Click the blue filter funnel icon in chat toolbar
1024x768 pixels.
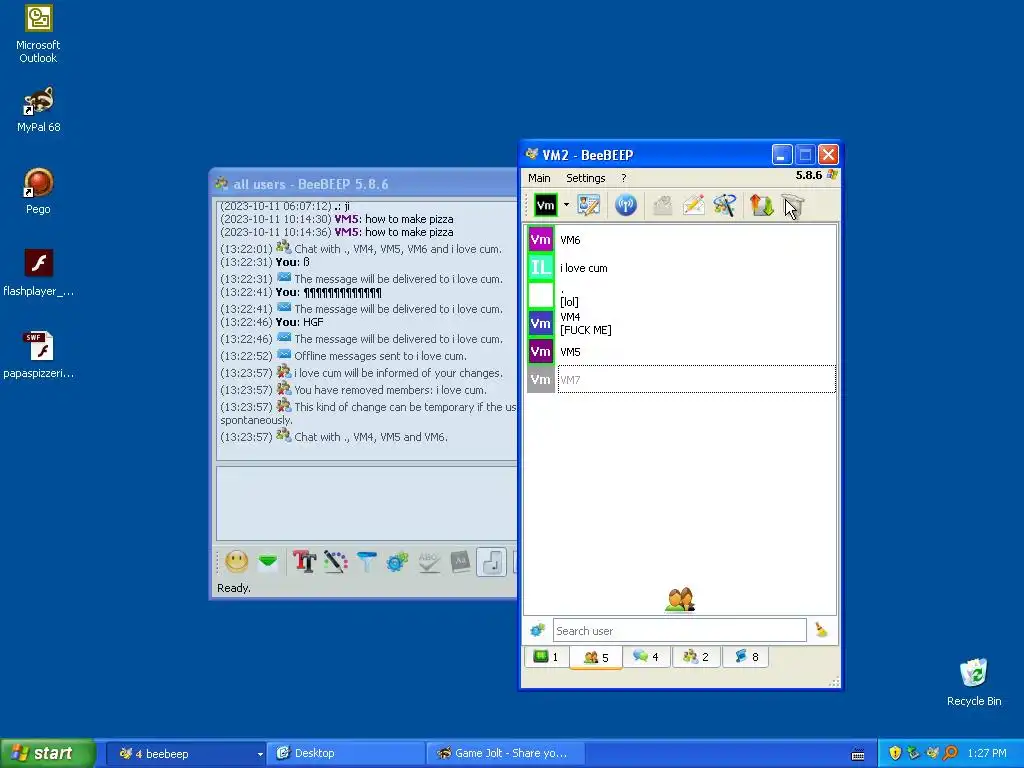pos(366,562)
